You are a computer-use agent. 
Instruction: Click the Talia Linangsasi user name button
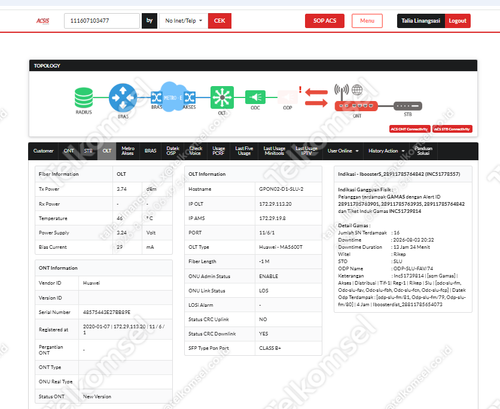pos(421,21)
